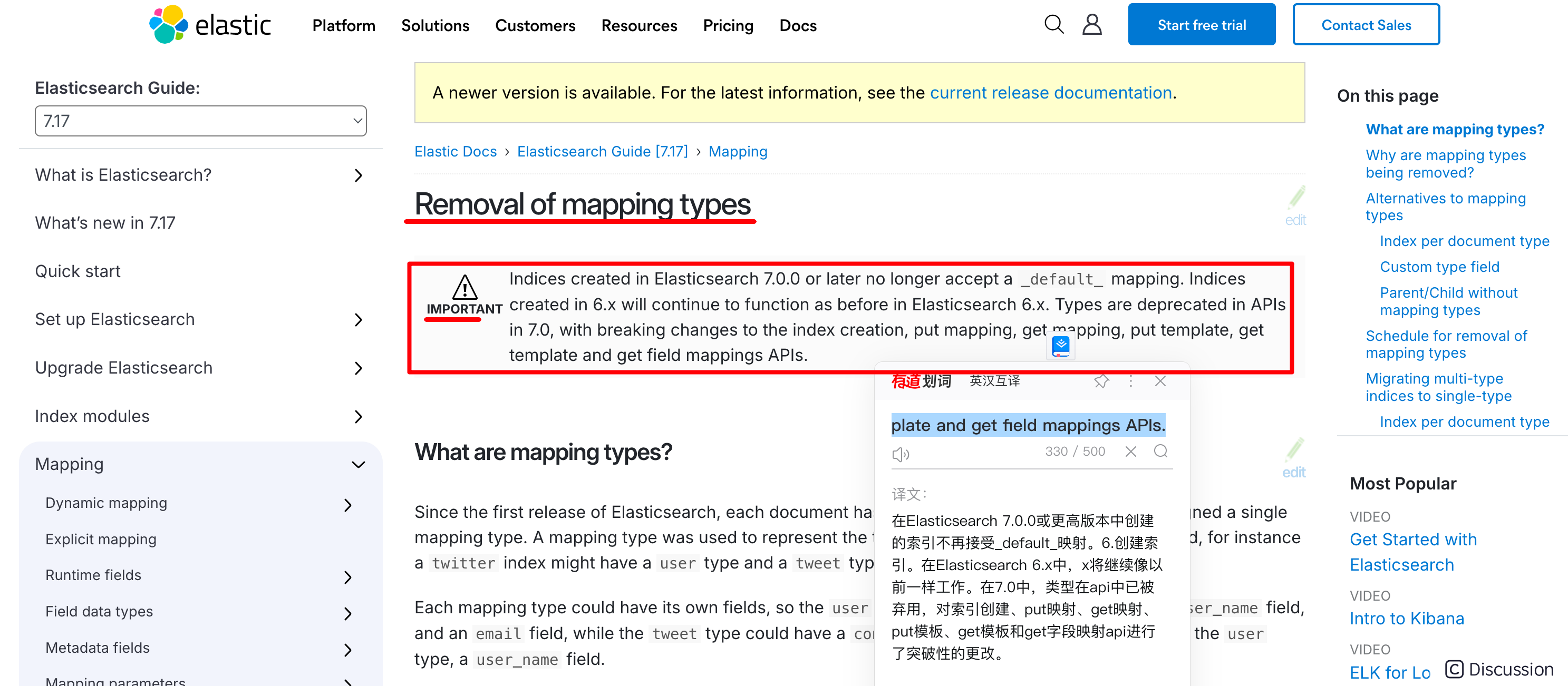The width and height of the screenshot is (1568, 686).
Task: Open the 7.17 version dropdown
Action: point(200,121)
